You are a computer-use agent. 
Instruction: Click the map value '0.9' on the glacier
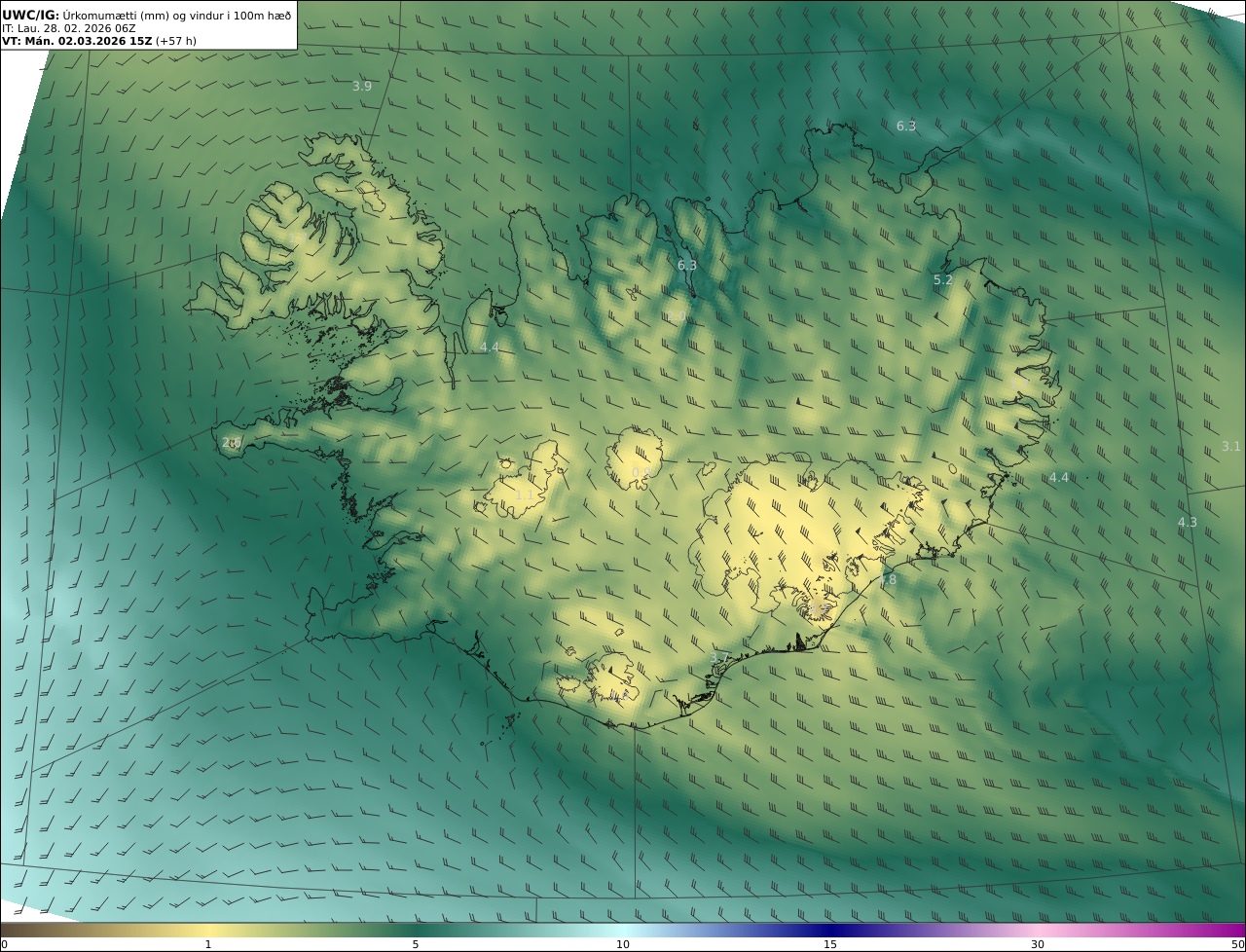coord(642,473)
